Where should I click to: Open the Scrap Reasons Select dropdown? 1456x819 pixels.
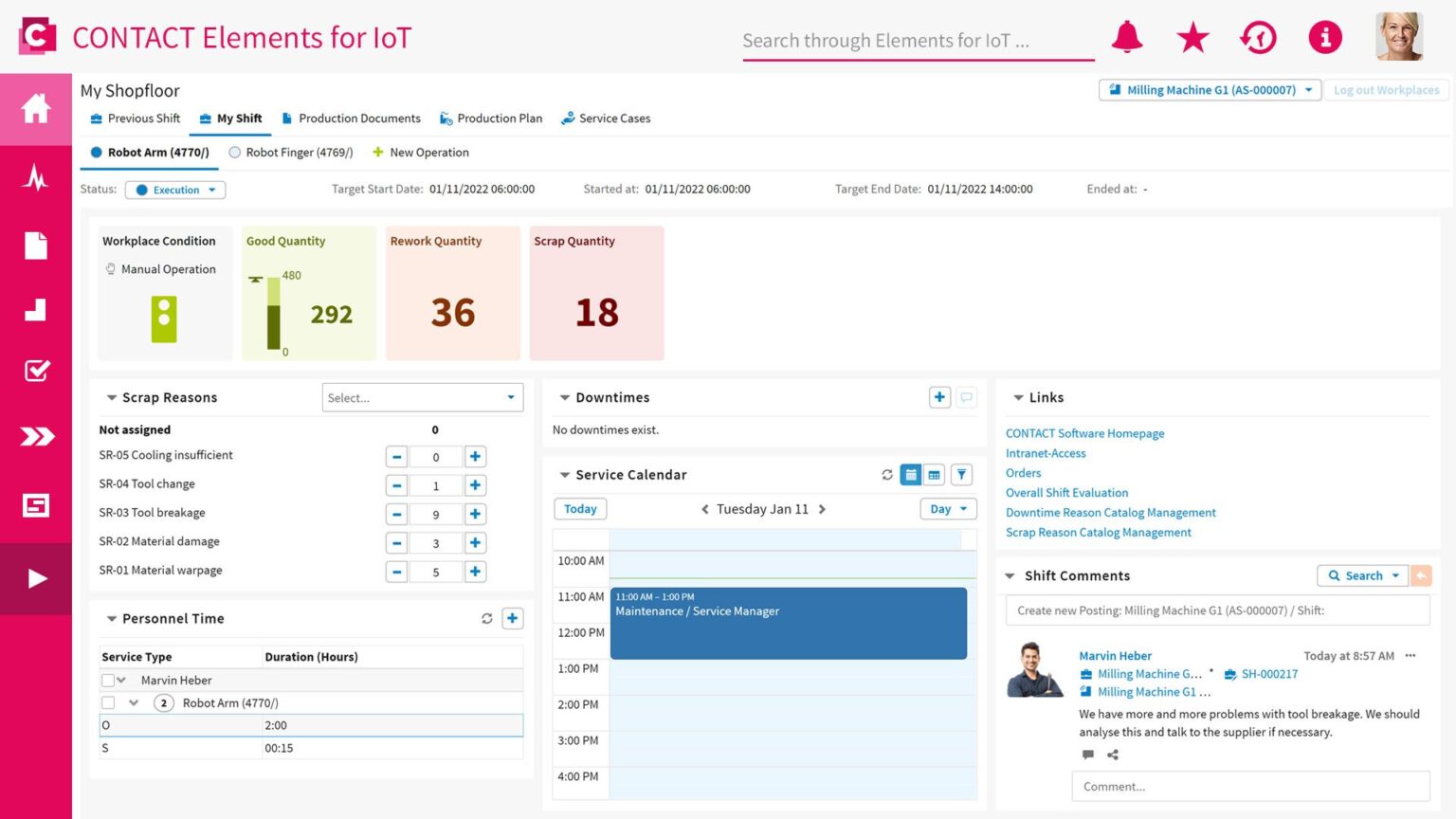(422, 397)
